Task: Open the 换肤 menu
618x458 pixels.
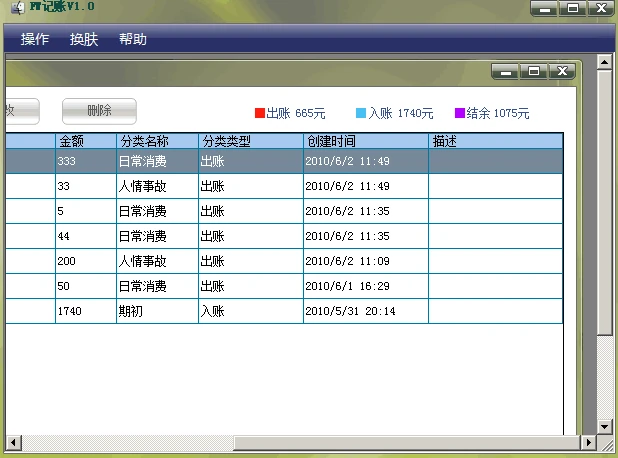Action: pos(84,39)
